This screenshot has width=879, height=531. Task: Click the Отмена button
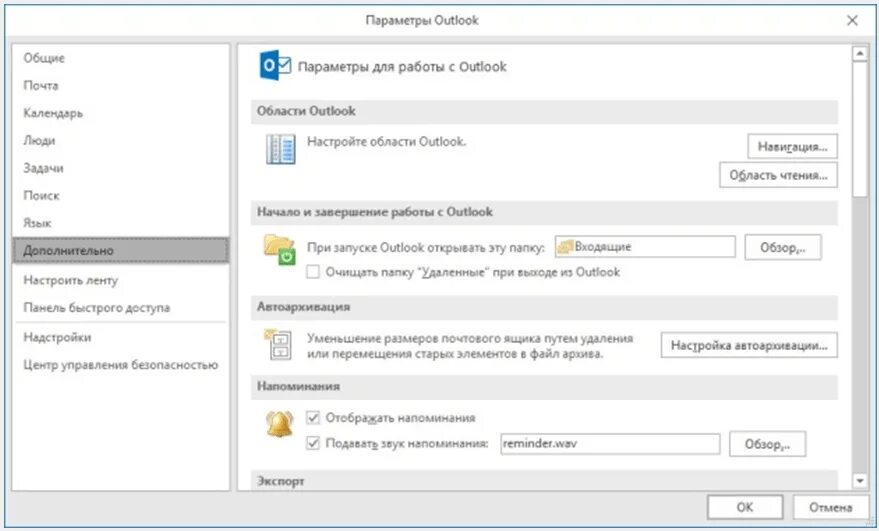[830, 507]
